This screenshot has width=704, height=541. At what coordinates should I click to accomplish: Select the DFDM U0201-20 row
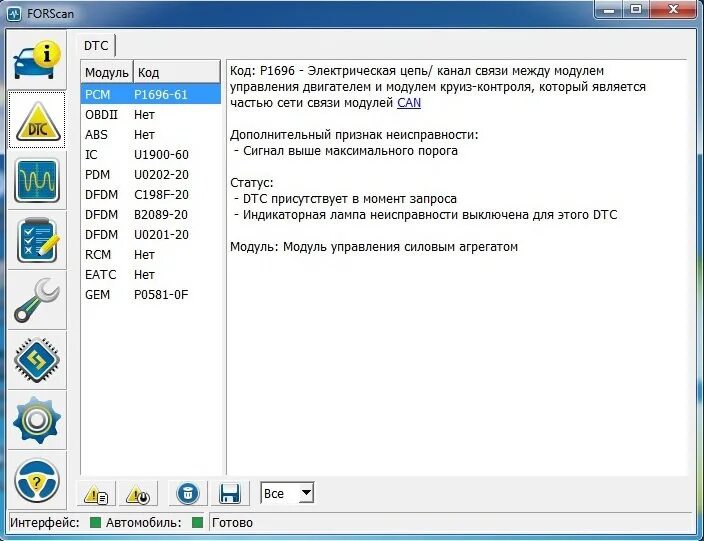click(151, 235)
